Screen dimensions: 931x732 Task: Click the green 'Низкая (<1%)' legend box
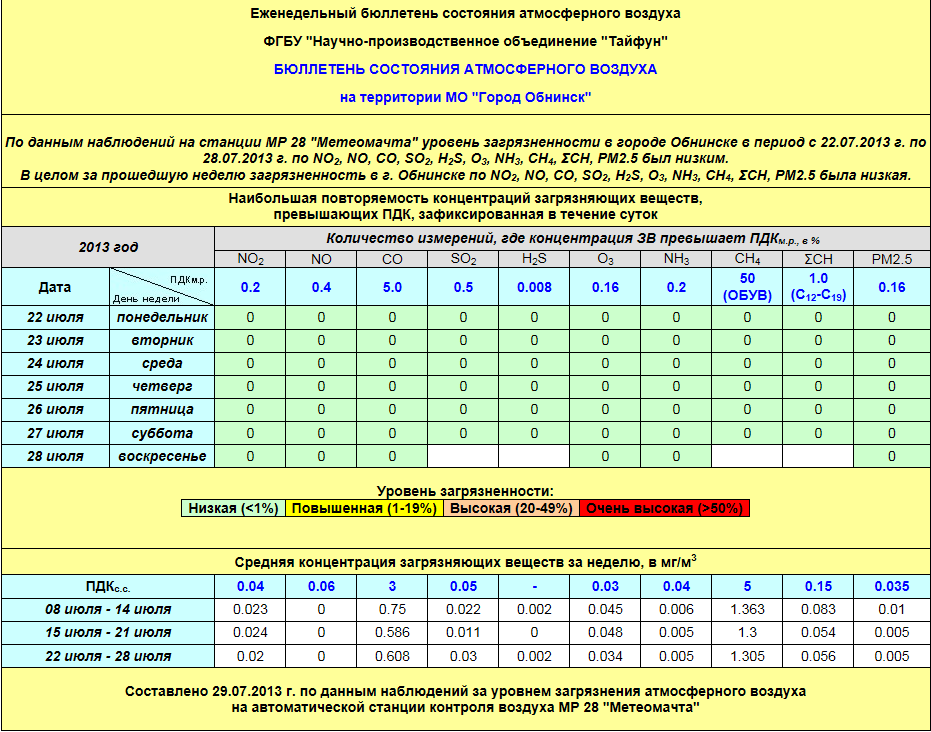tap(233, 508)
